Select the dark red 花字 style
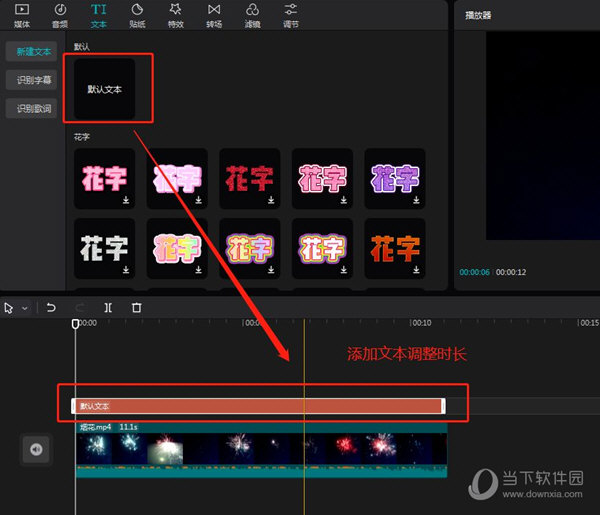Image resolution: width=600 pixels, height=515 pixels. tap(249, 179)
